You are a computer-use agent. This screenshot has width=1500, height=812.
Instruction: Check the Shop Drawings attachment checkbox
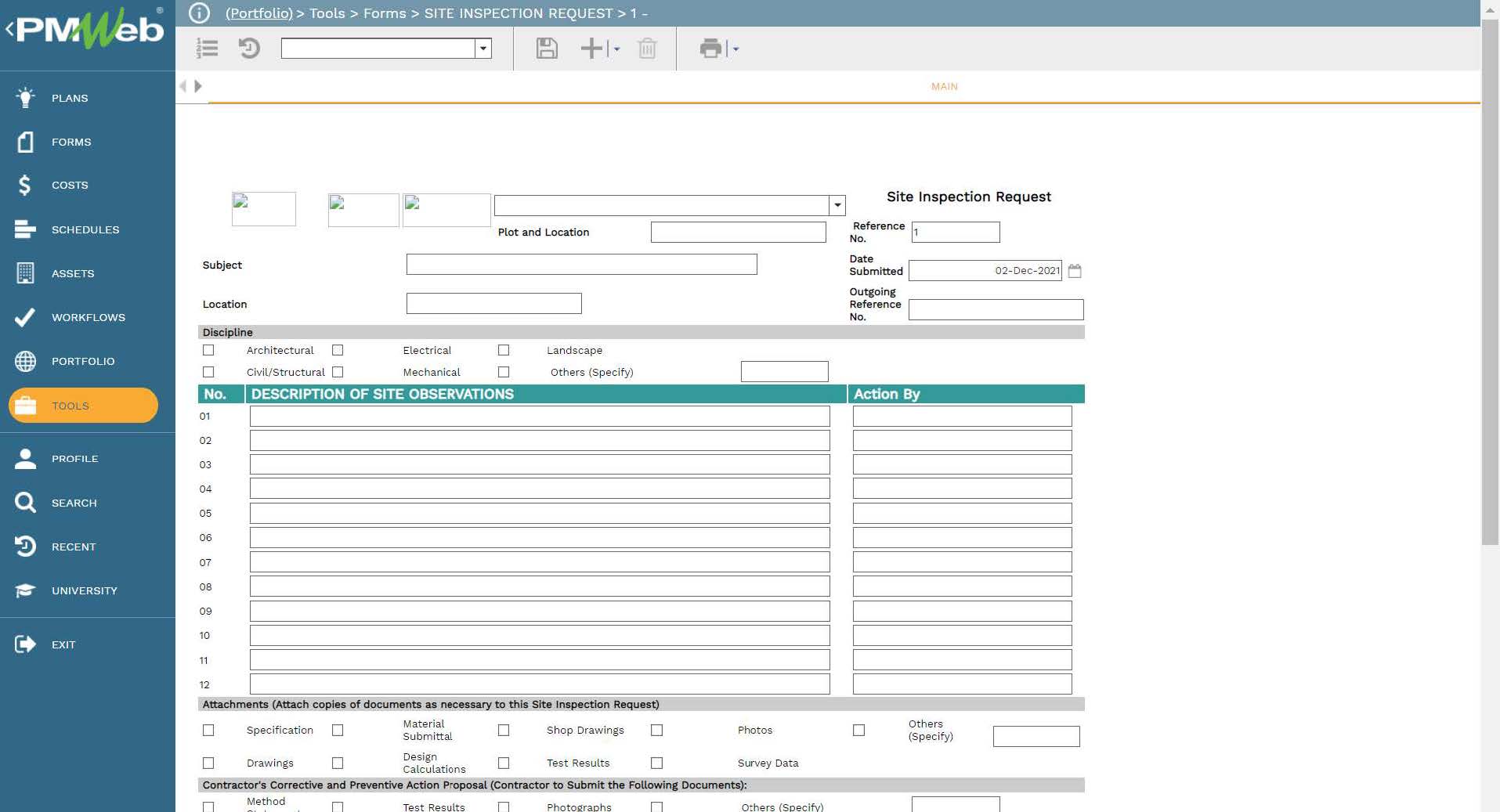pos(504,730)
